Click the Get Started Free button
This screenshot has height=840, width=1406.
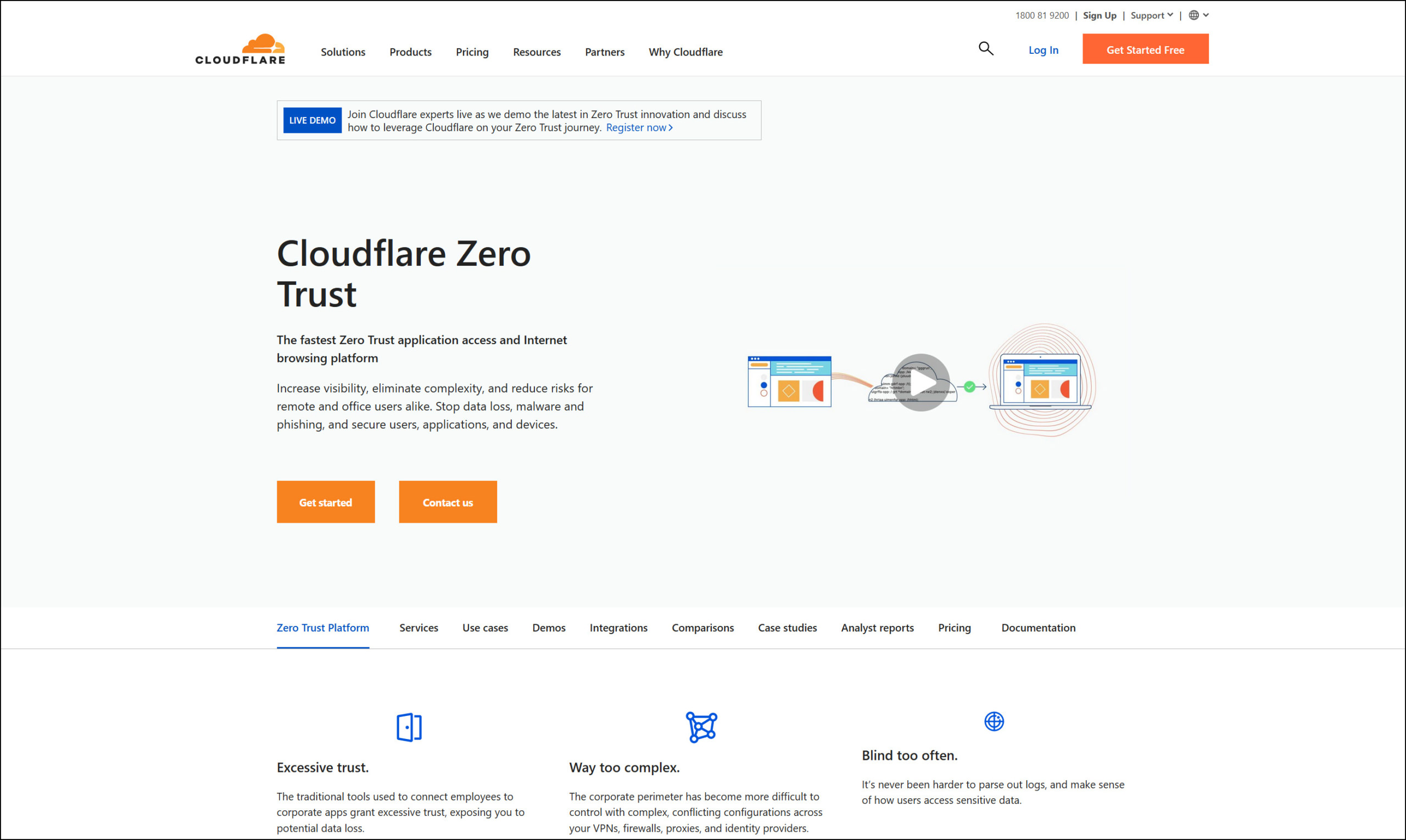[x=1146, y=49]
